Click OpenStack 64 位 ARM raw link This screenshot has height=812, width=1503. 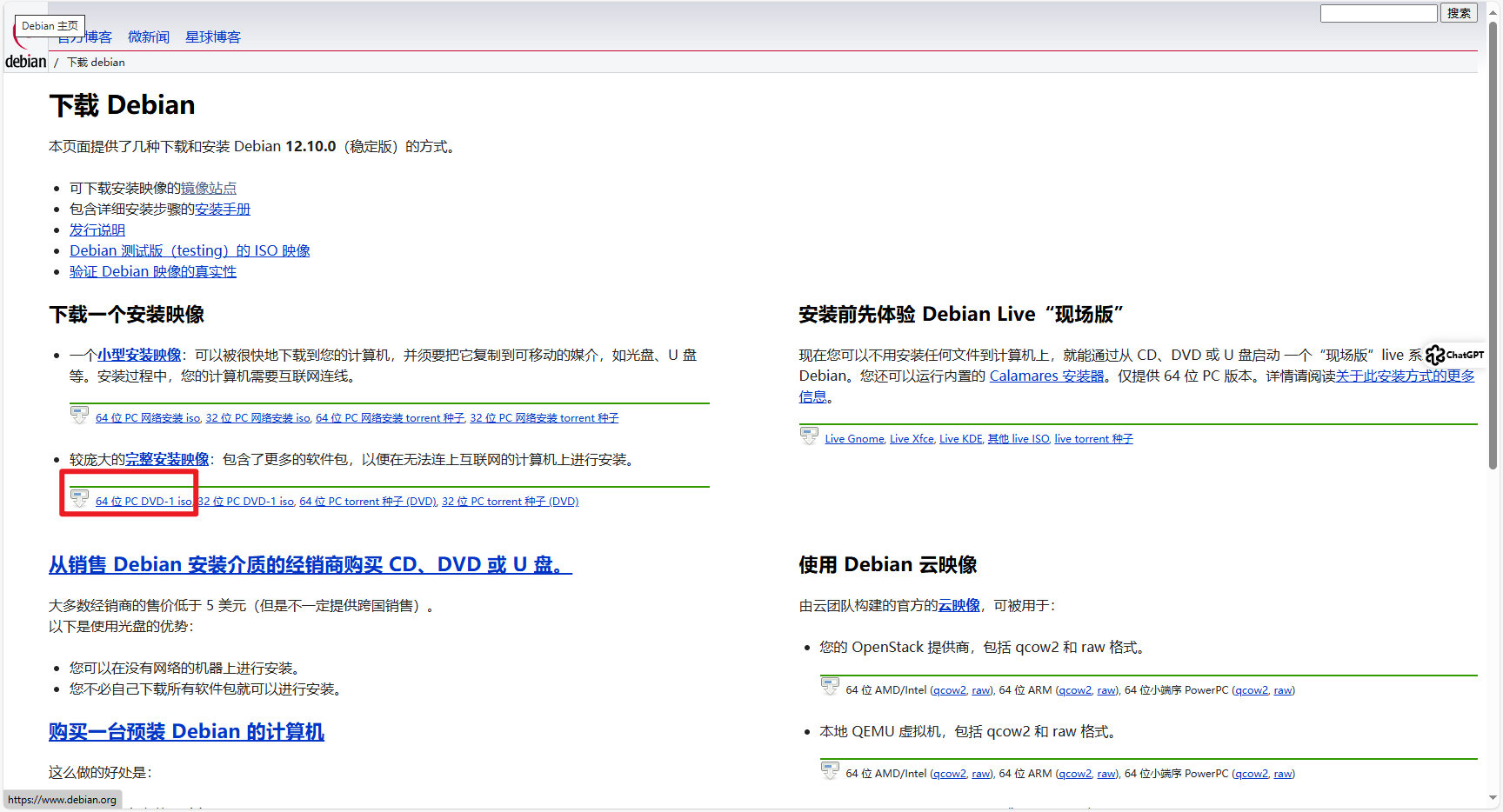pyautogui.click(x=1106, y=690)
